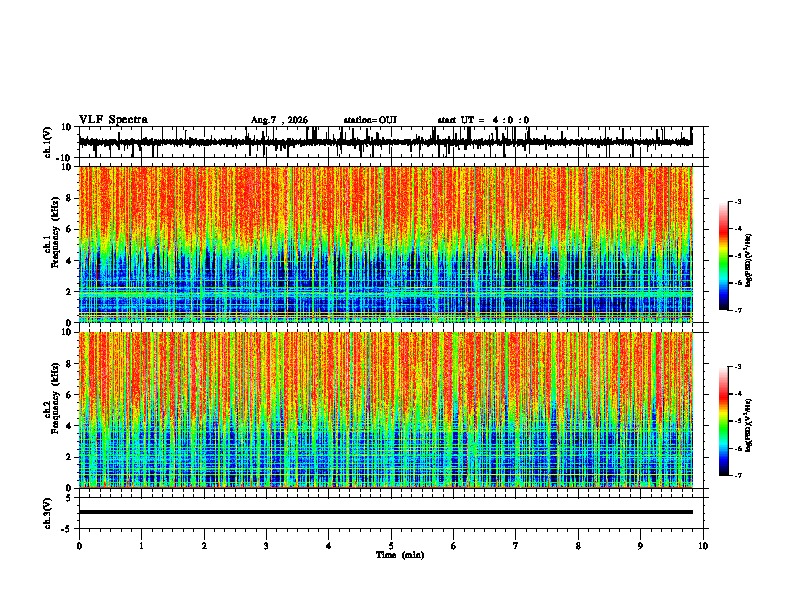The image size is (792, 612).
Task: Click the '-7' label on ch.1 colorbar
Action: point(737,311)
